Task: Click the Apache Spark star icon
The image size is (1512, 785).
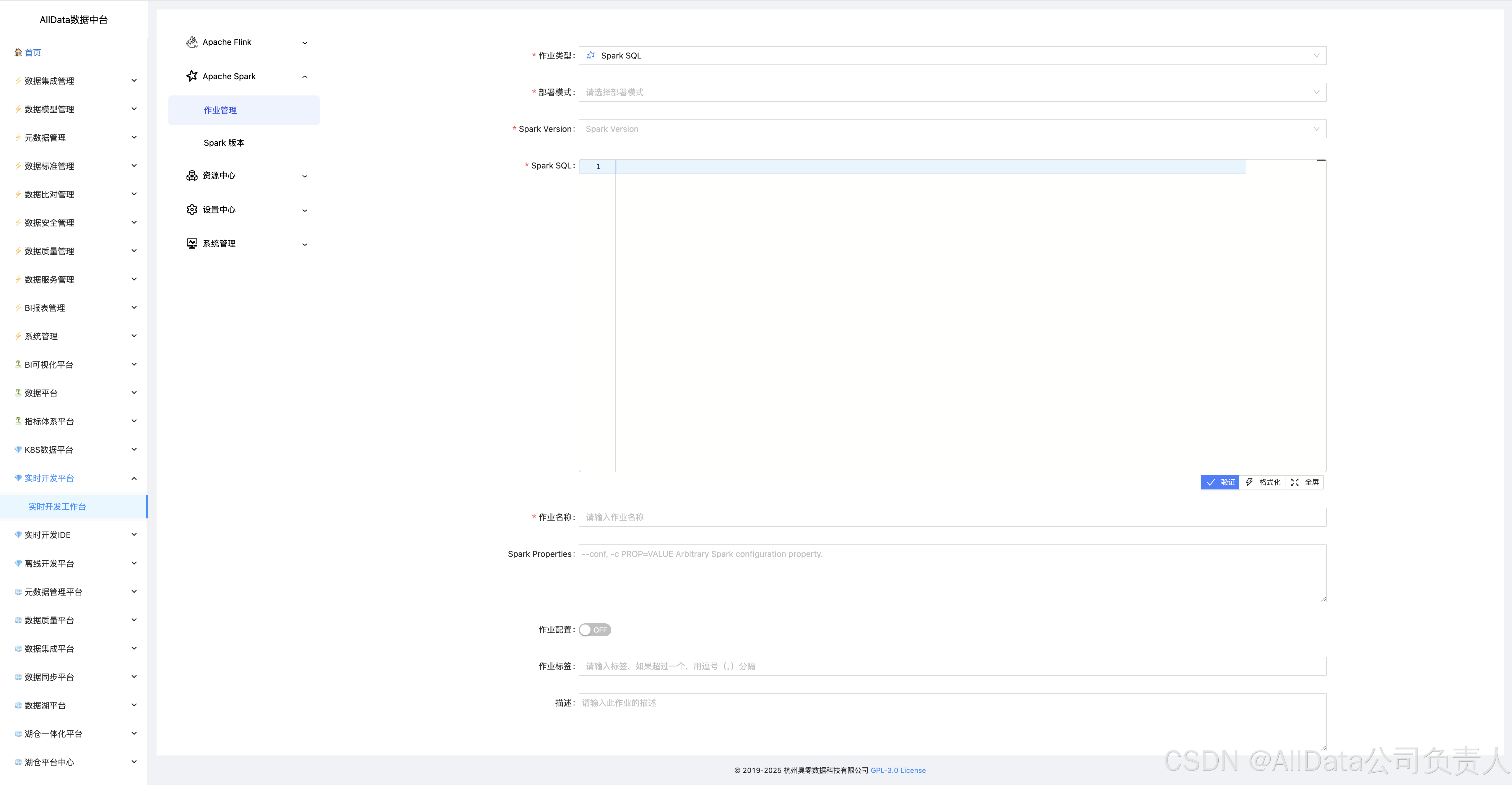Action: point(192,76)
